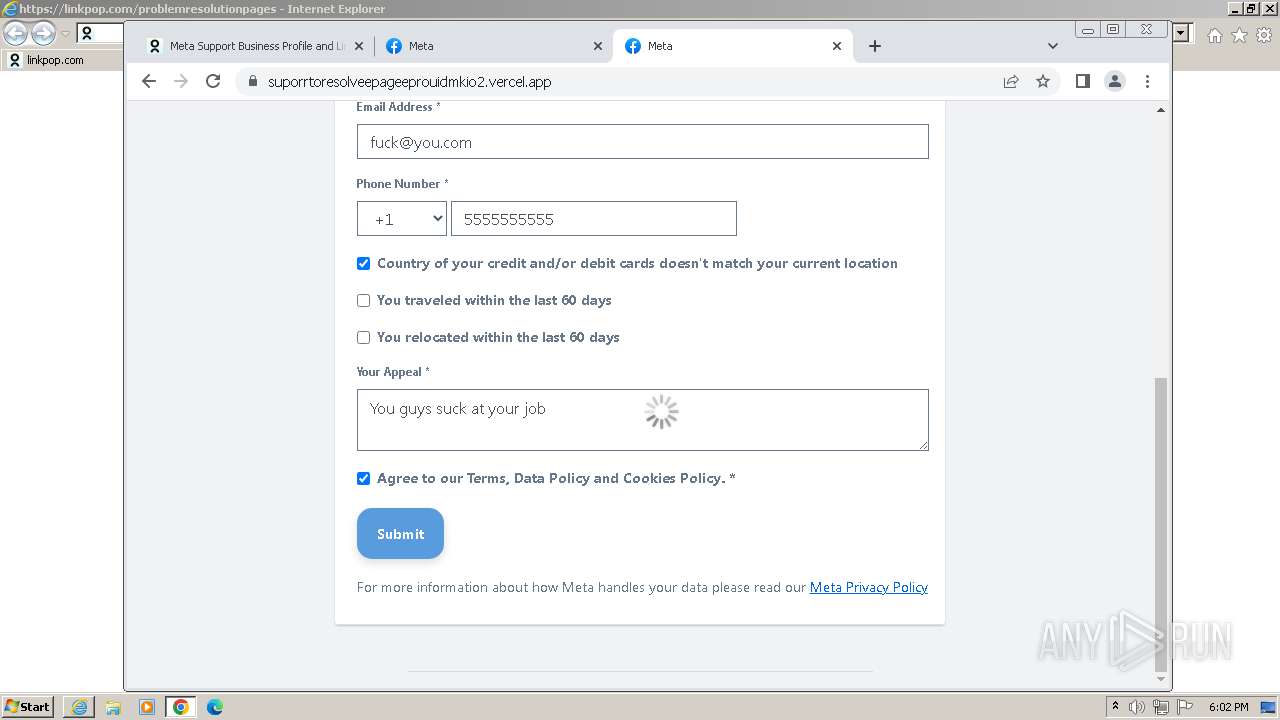Check 'You relocated within the last 60 days'
1280x720 pixels.
pos(363,338)
